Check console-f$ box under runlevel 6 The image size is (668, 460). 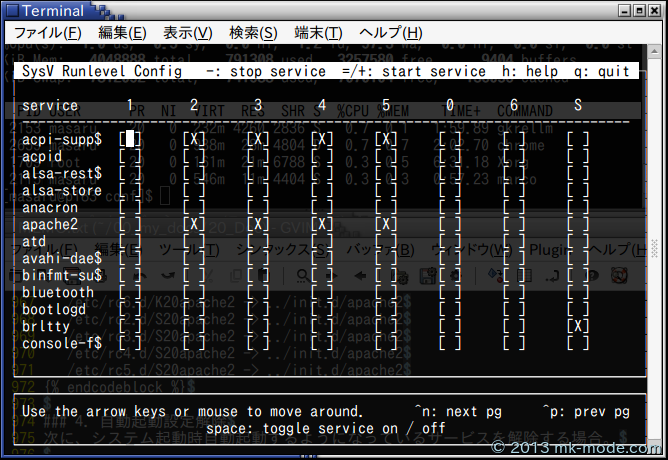514,343
